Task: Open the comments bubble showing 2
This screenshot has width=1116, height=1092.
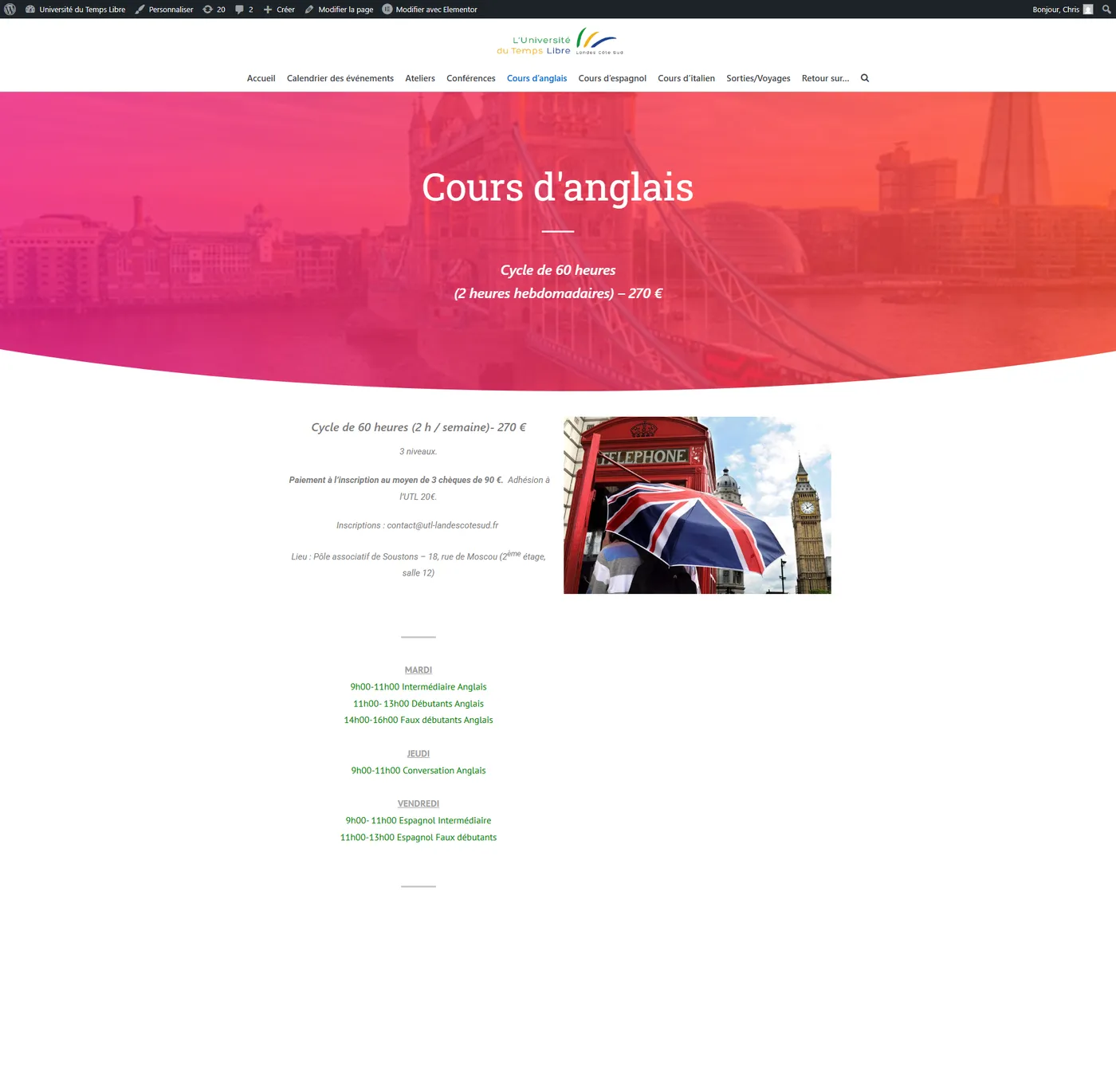Action: [244, 10]
